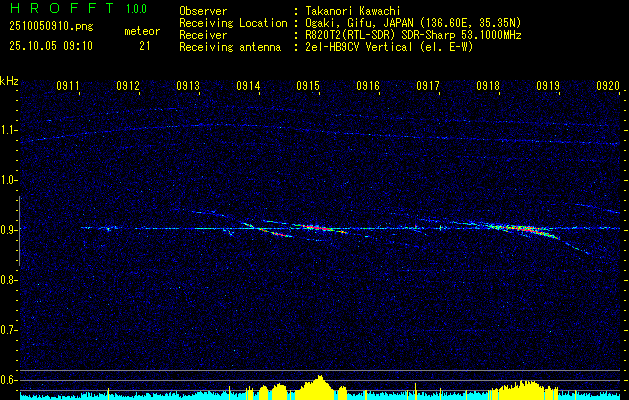Click the strong meteor echo between 0918 and 0919
Image resolution: width=629 pixels, height=400 pixels.
click(526, 230)
